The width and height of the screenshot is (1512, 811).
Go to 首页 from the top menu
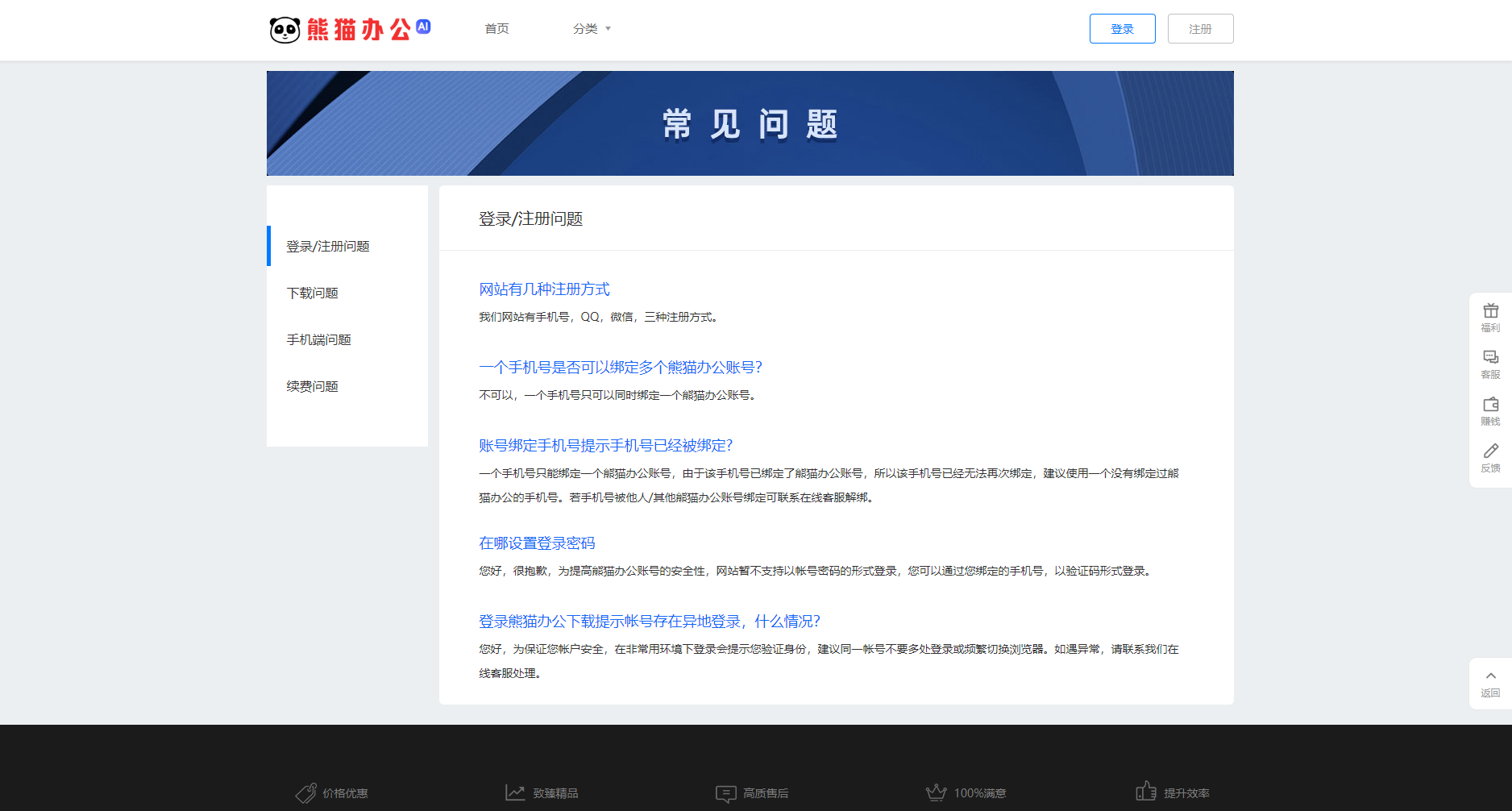[496, 27]
